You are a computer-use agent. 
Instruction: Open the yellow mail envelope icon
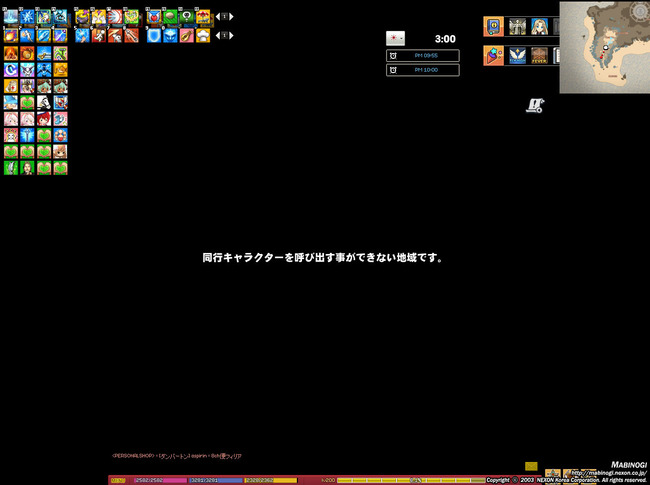[531, 466]
